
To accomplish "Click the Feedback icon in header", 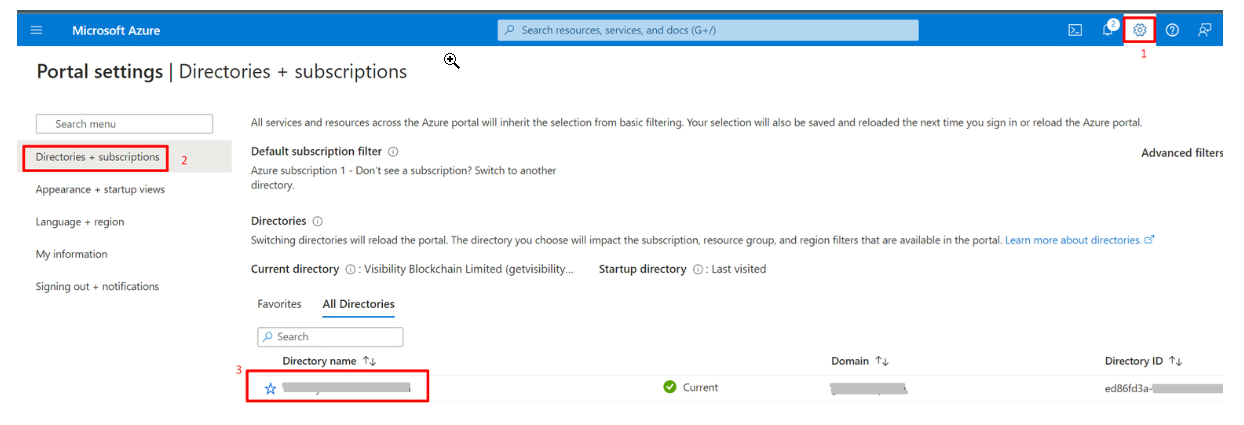I will (x=1205, y=30).
